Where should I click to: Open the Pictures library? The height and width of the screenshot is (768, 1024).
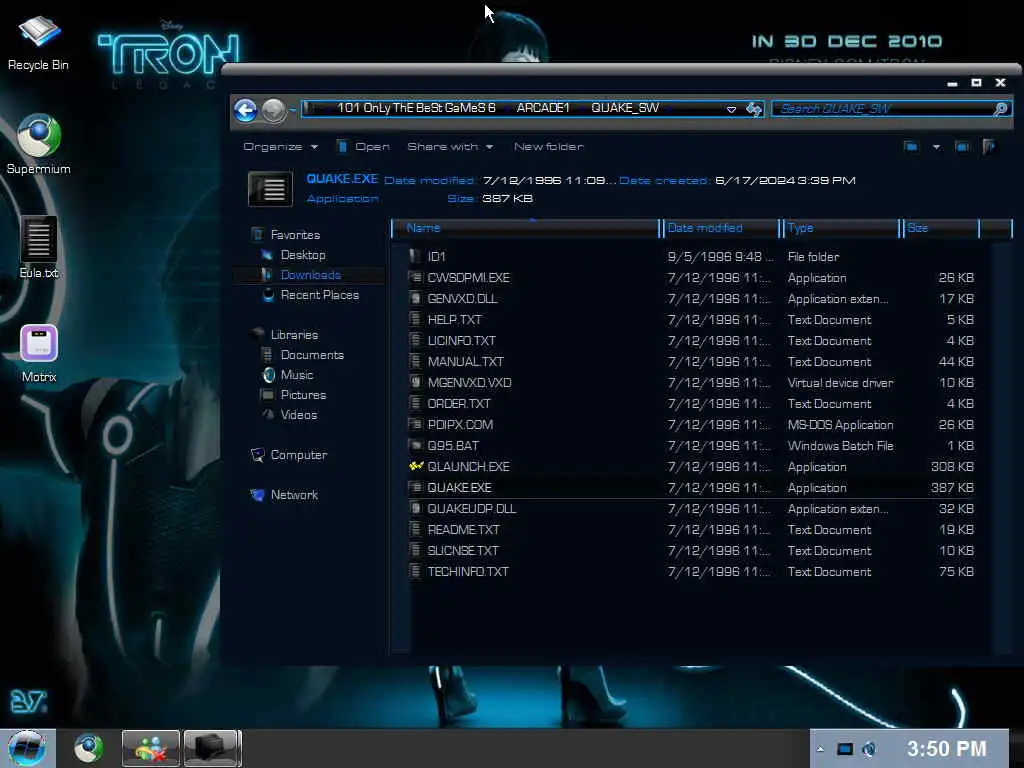point(303,394)
